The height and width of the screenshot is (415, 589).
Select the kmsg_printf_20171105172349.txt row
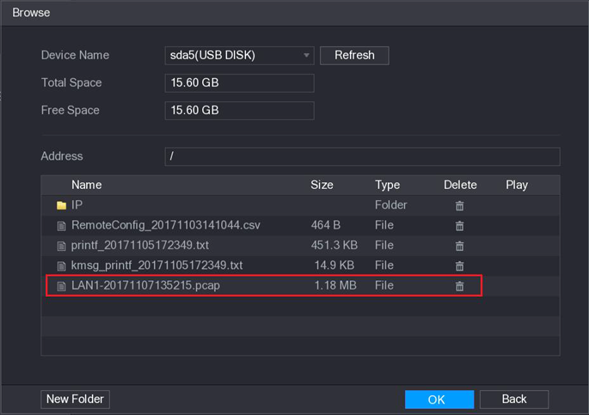300,266
